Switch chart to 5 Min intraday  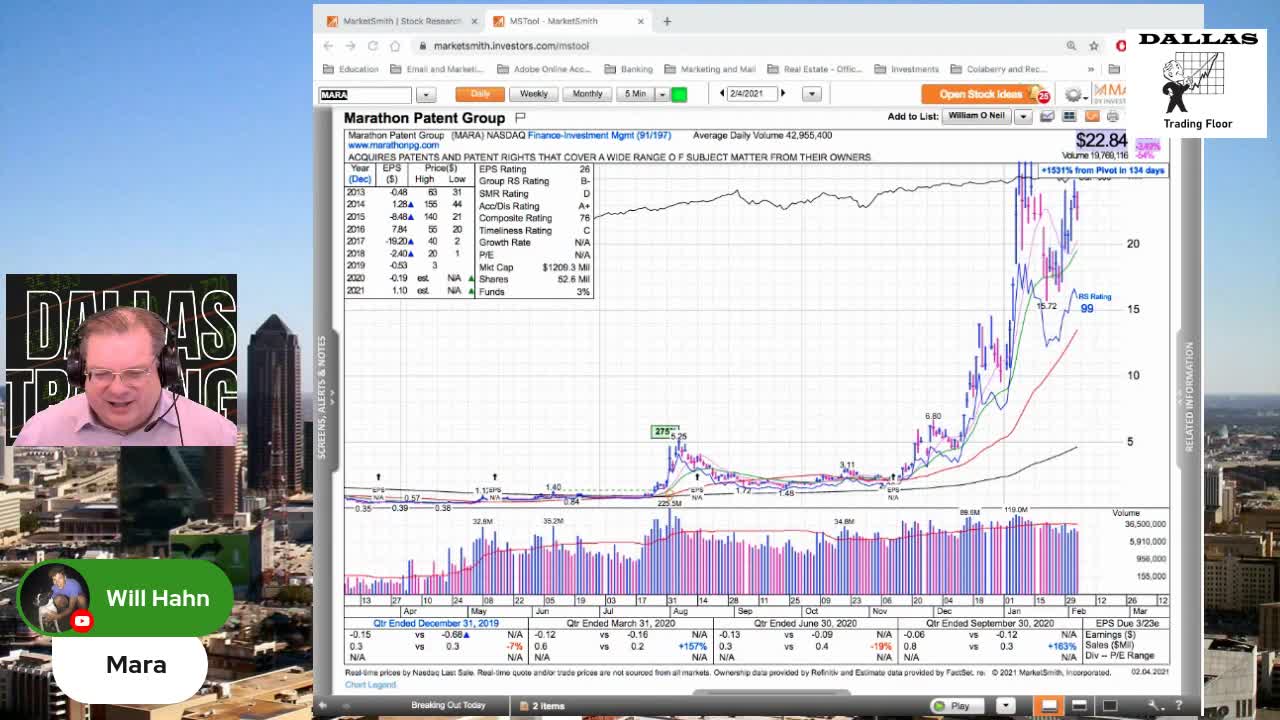(635, 94)
